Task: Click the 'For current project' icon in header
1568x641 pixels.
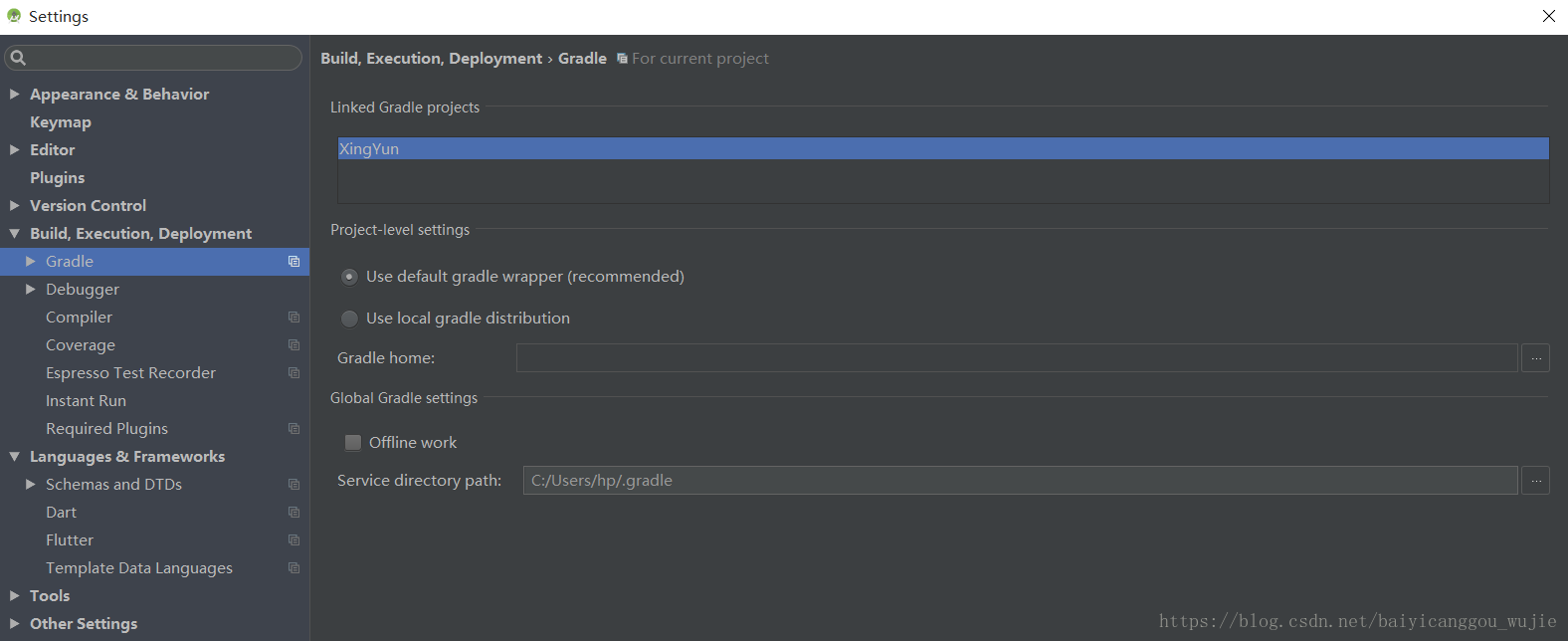Action: (622, 59)
